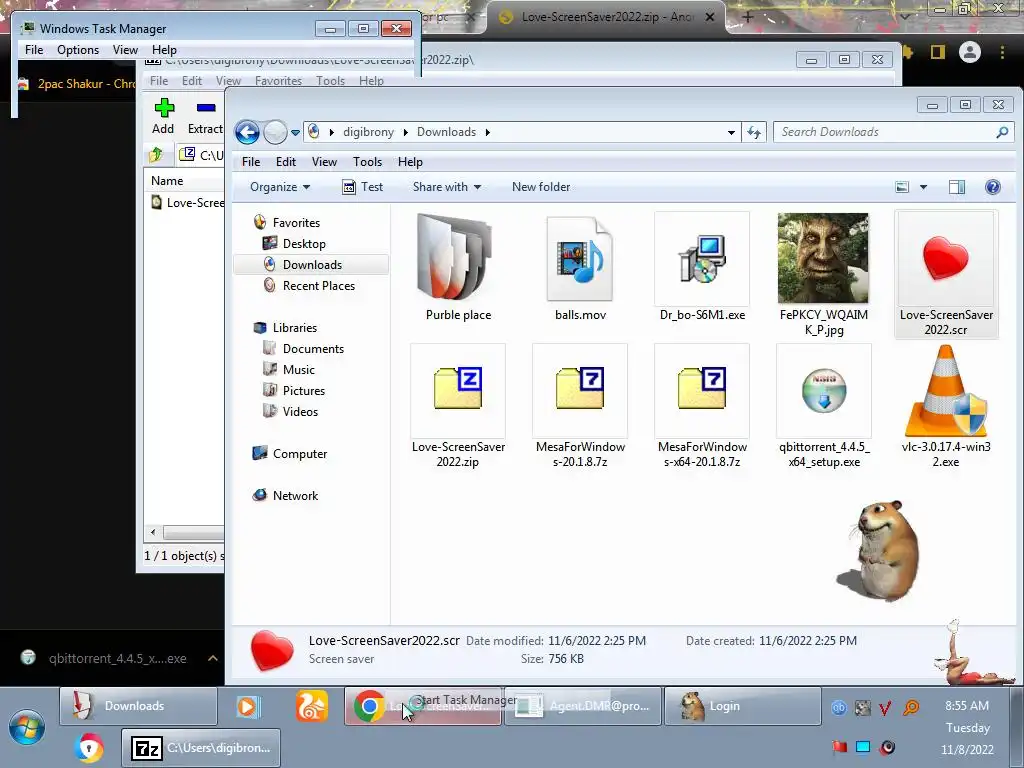Select Computer in navigation pane
The width and height of the screenshot is (1024, 768).
[300, 454]
